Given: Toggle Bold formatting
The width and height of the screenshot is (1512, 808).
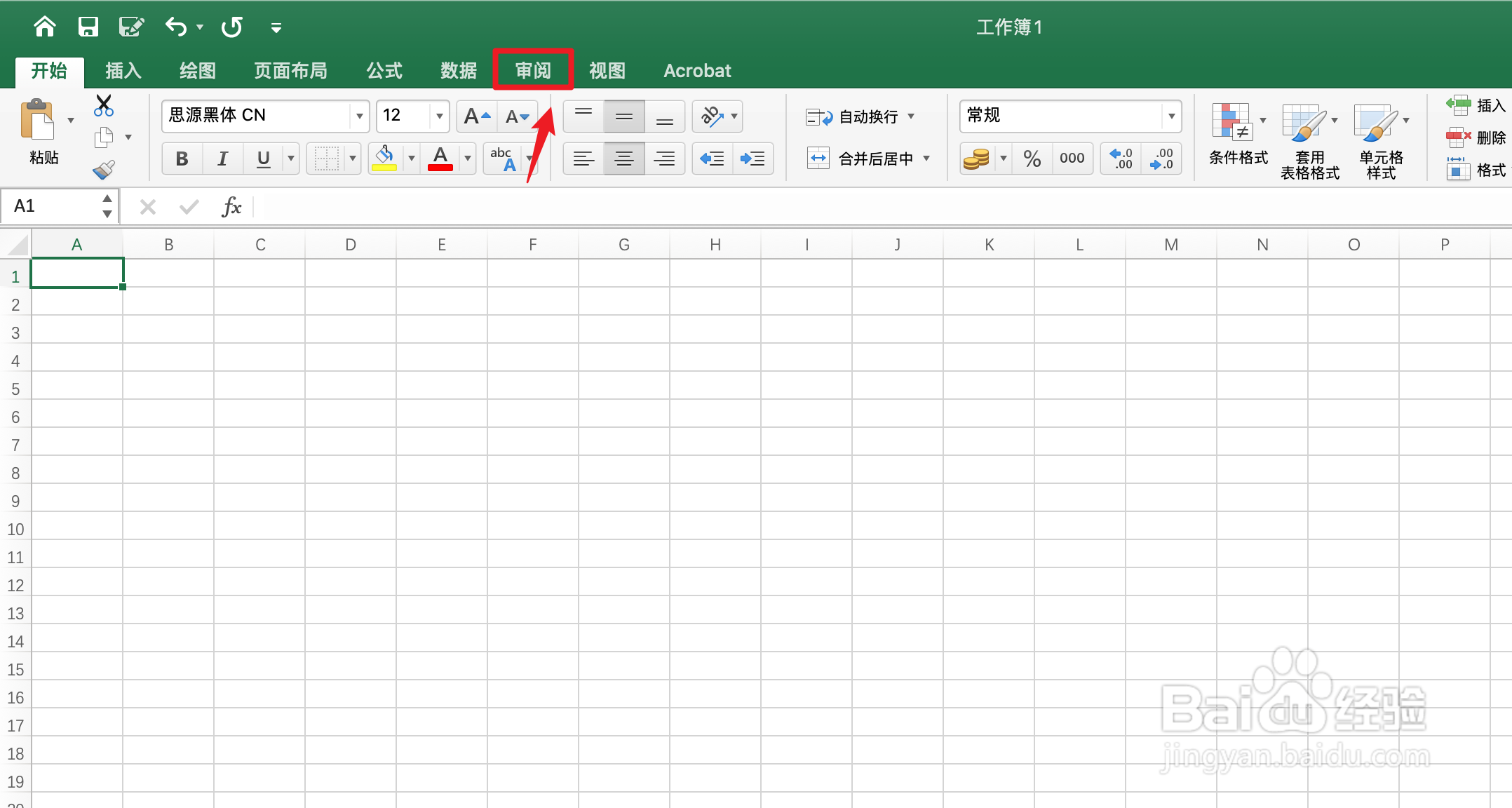Looking at the screenshot, I should [x=182, y=159].
